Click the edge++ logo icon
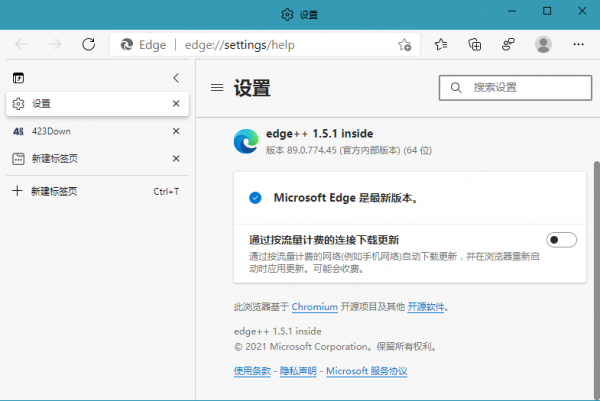Viewport: 600px width, 401px height. coord(246,141)
